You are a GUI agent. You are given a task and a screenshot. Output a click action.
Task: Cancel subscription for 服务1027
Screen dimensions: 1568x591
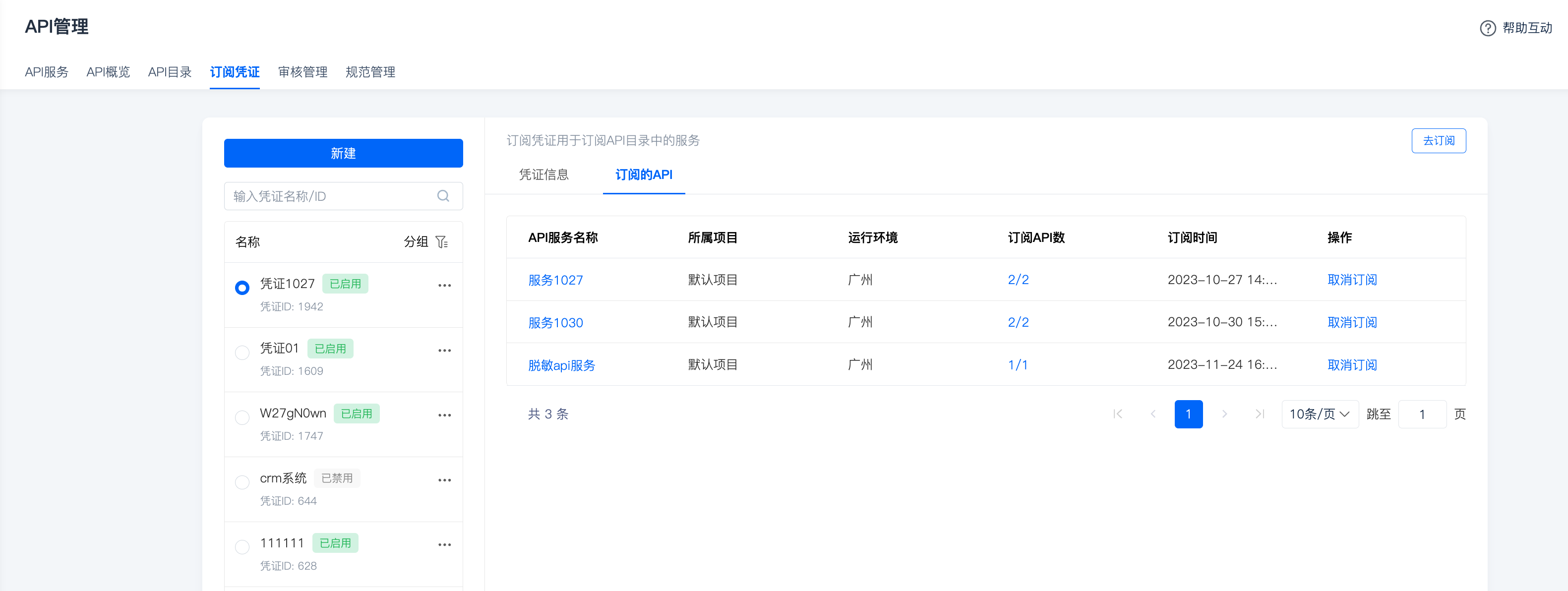click(1352, 280)
